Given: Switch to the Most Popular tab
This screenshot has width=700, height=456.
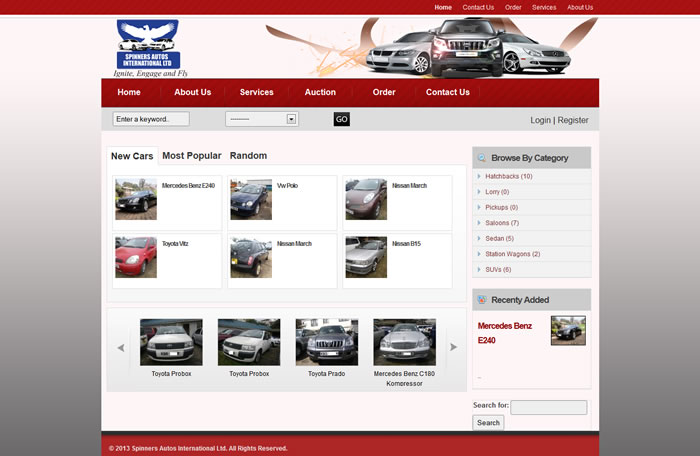Looking at the screenshot, I should [x=191, y=156].
